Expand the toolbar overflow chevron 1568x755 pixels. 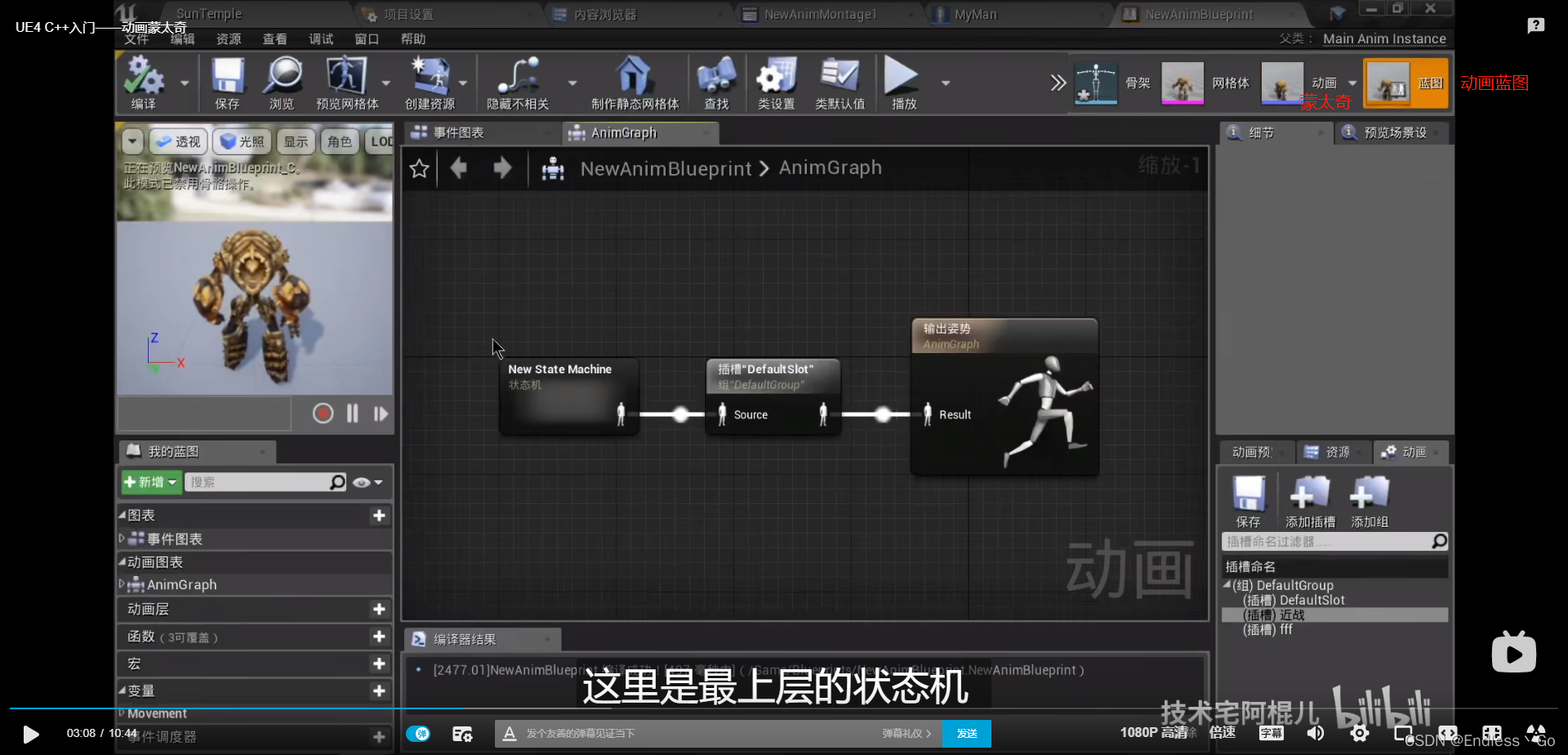point(1058,83)
